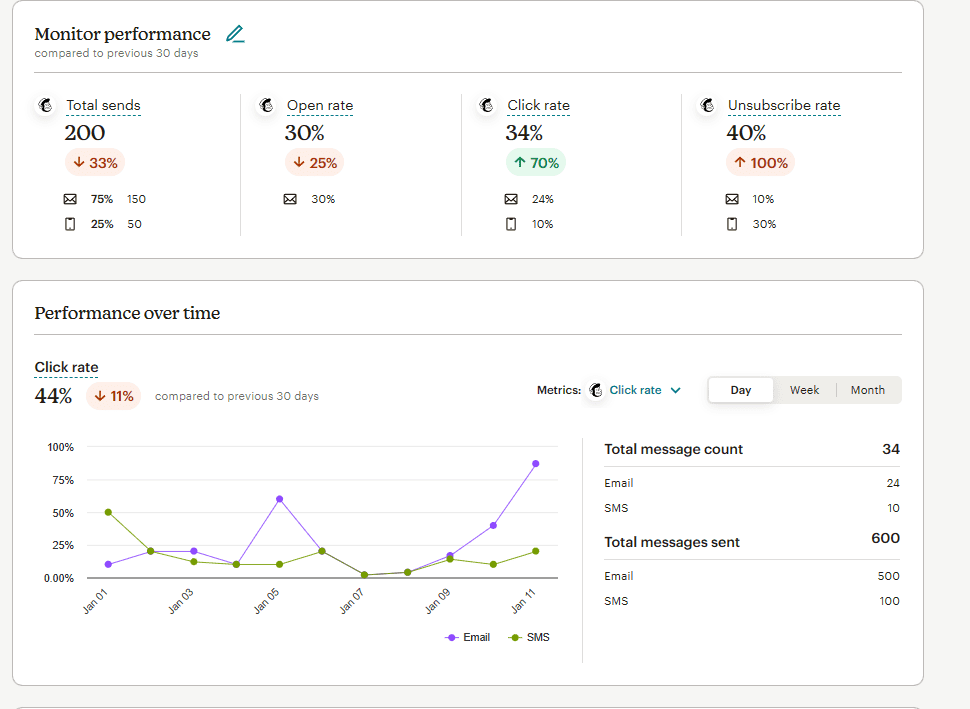Toggle the SMS series in chart legend
This screenshot has width=970, height=709.
pos(530,637)
